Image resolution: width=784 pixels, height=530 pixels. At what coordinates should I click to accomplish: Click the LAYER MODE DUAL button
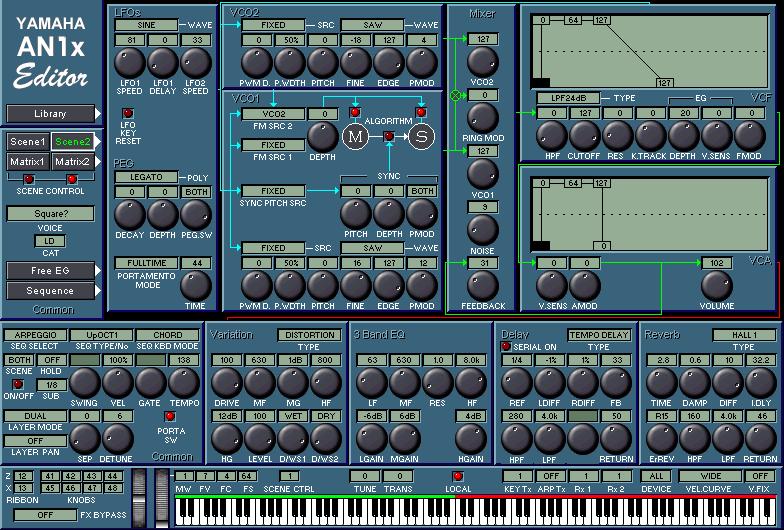tap(35, 416)
